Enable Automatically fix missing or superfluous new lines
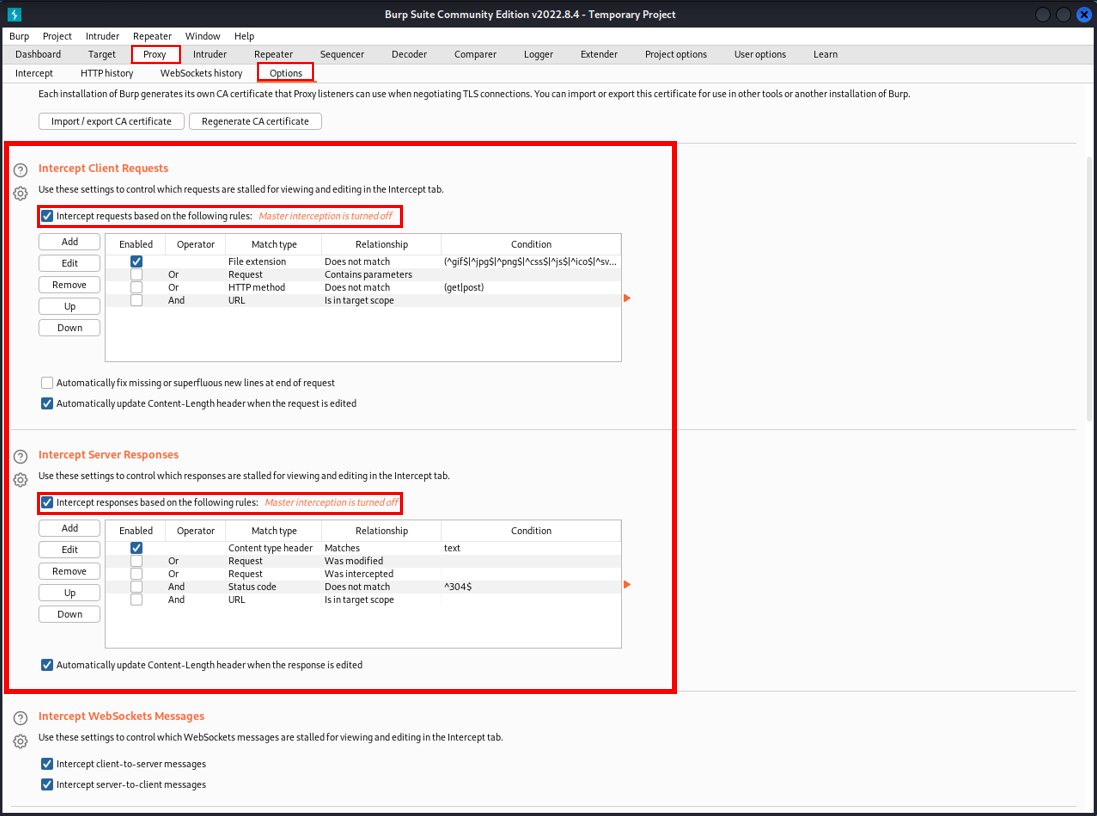 47,383
